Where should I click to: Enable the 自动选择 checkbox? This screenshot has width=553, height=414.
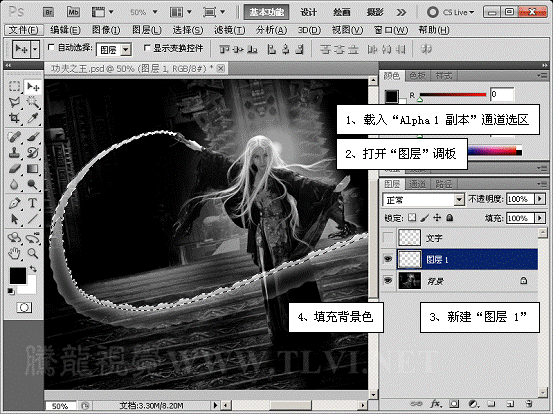pyautogui.click(x=51, y=47)
